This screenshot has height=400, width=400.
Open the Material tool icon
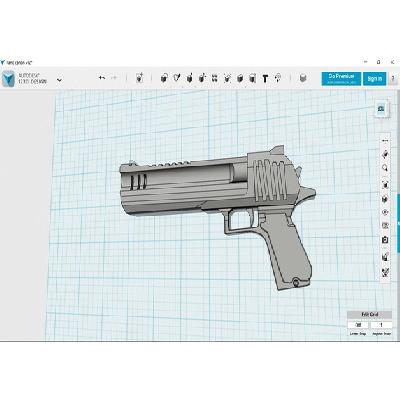(302, 78)
